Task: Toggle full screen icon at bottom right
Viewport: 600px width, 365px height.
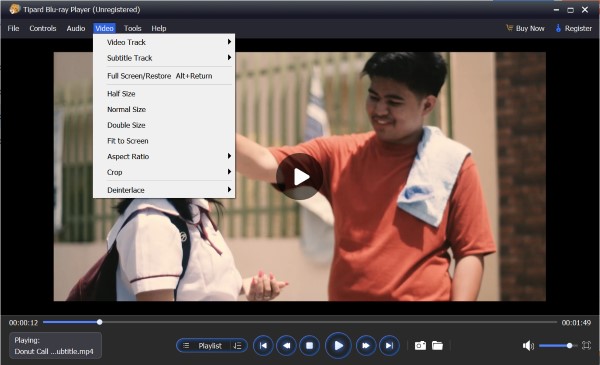Action: (x=586, y=345)
